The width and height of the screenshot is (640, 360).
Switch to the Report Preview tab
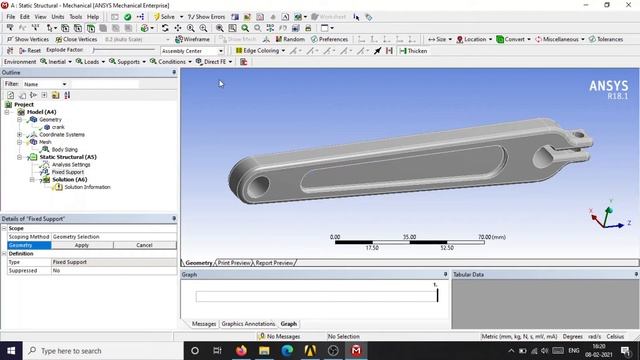point(274,263)
